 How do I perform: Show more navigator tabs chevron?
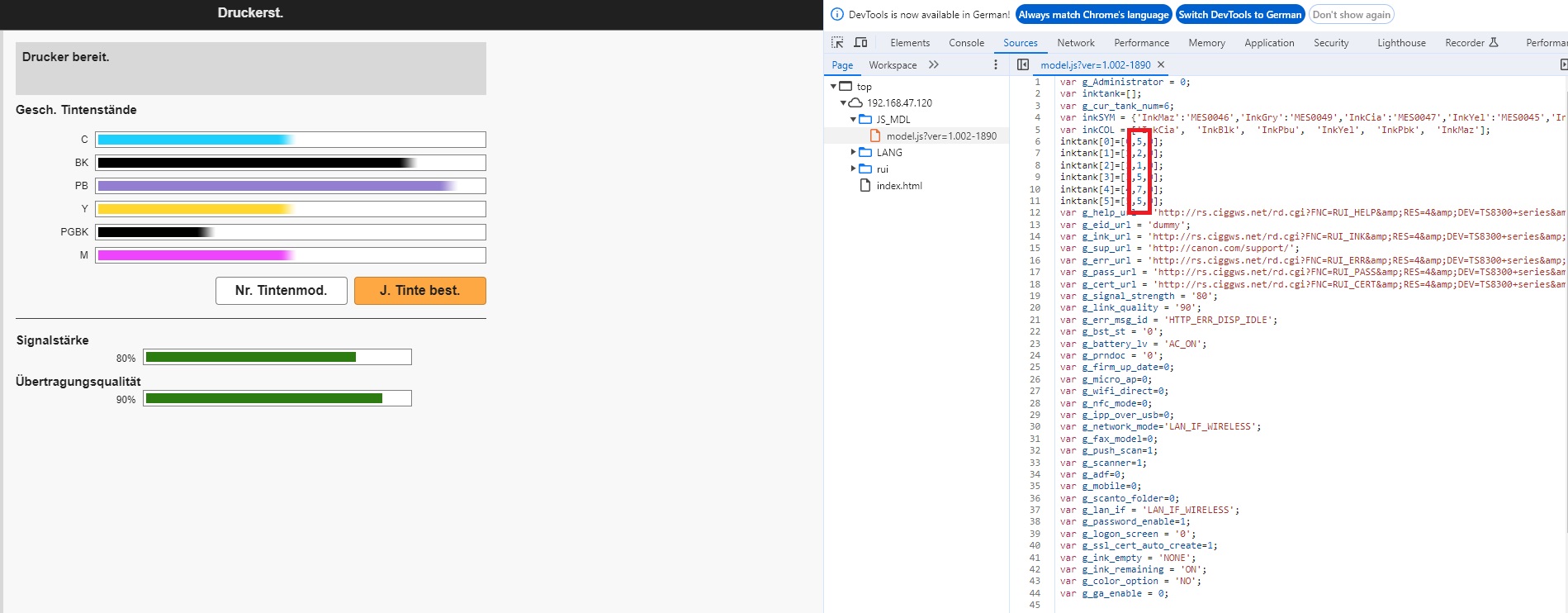click(934, 64)
